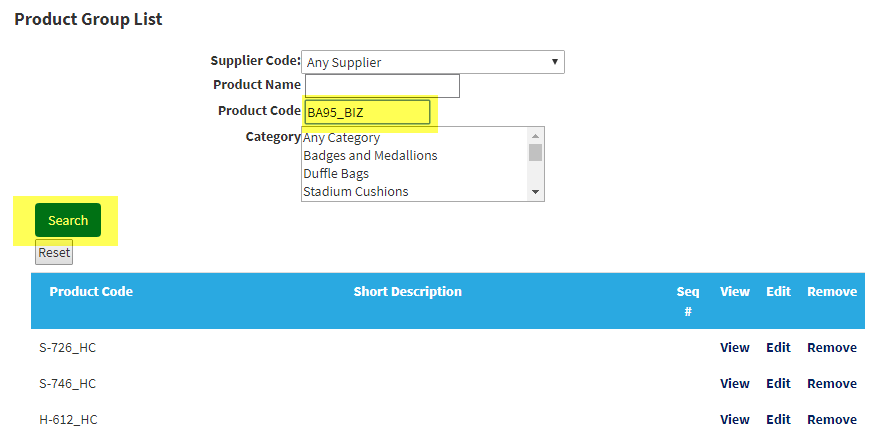Edit product S-746_HC
The width and height of the screenshot is (880, 430).
(x=778, y=383)
